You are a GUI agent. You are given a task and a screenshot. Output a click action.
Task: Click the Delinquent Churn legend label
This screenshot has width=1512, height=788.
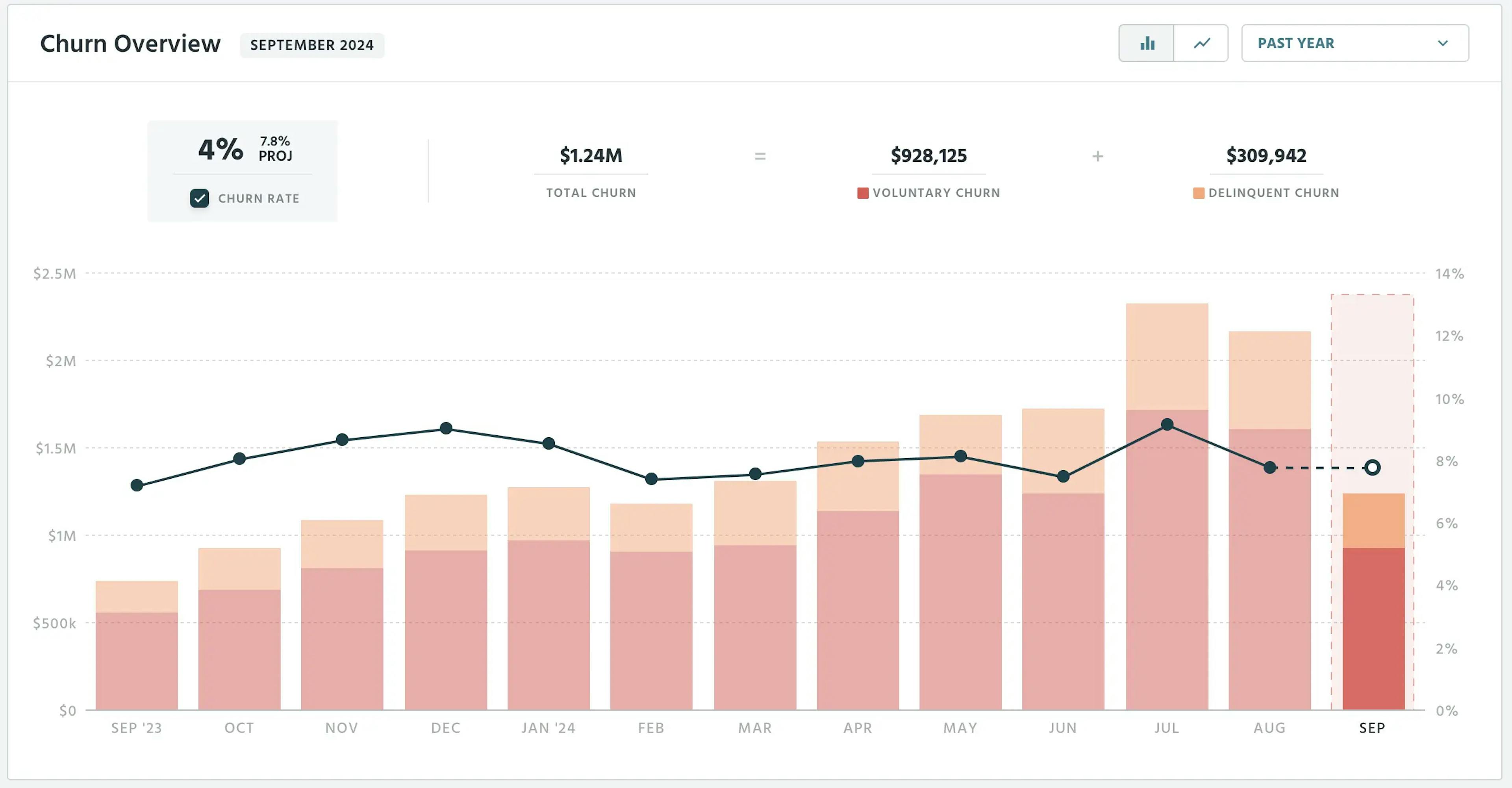[x=1274, y=193]
